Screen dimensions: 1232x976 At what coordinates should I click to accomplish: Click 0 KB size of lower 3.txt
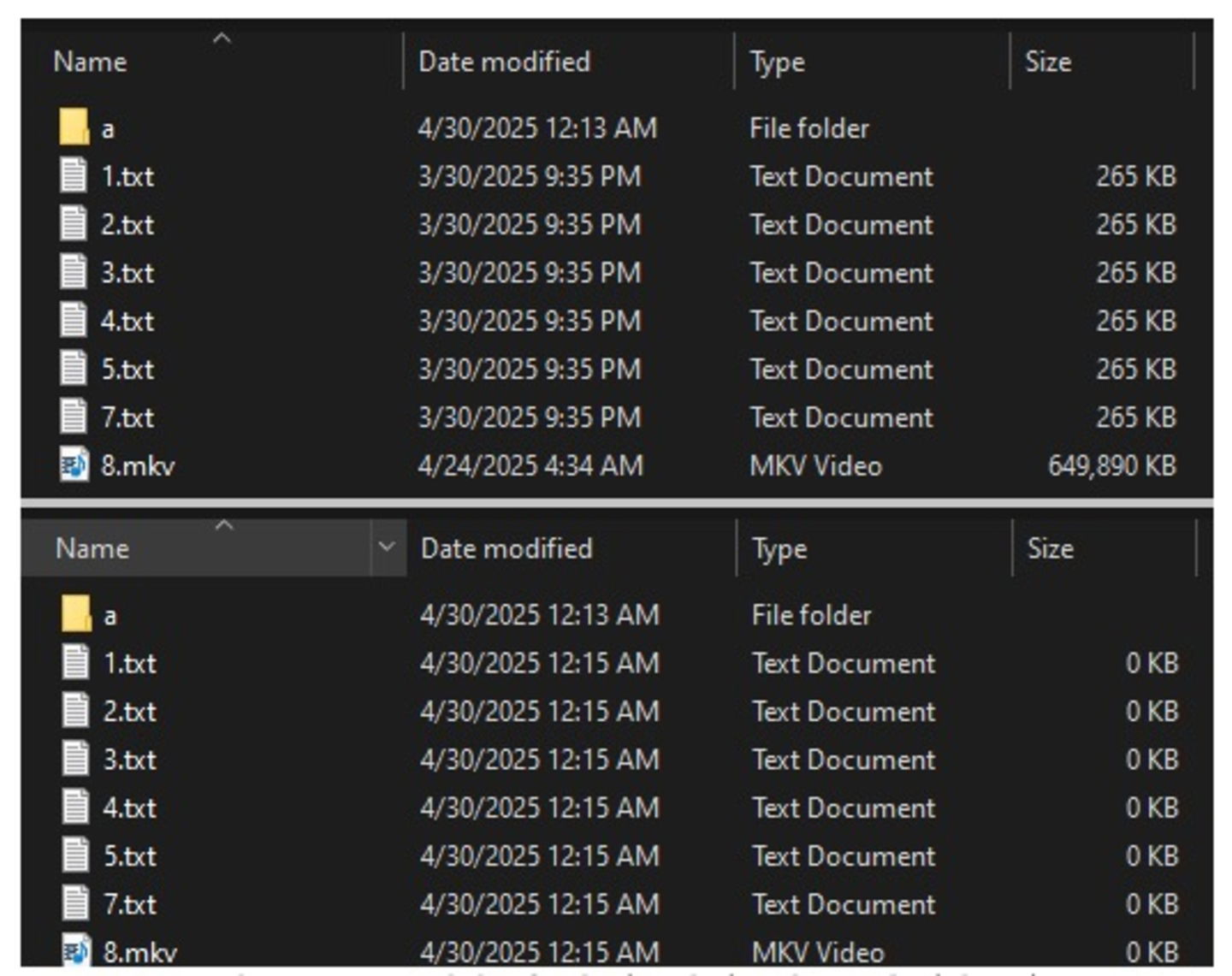[x=1152, y=760]
